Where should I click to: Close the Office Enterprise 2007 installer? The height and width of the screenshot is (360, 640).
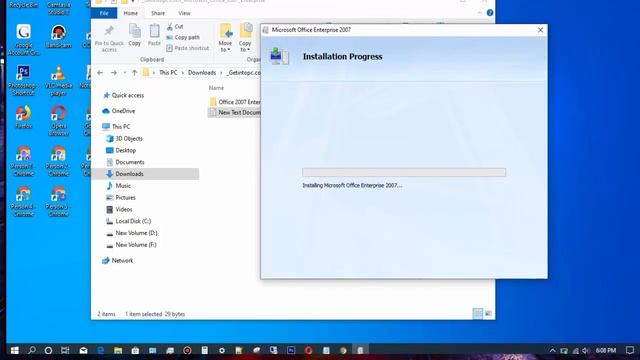pyautogui.click(x=540, y=30)
